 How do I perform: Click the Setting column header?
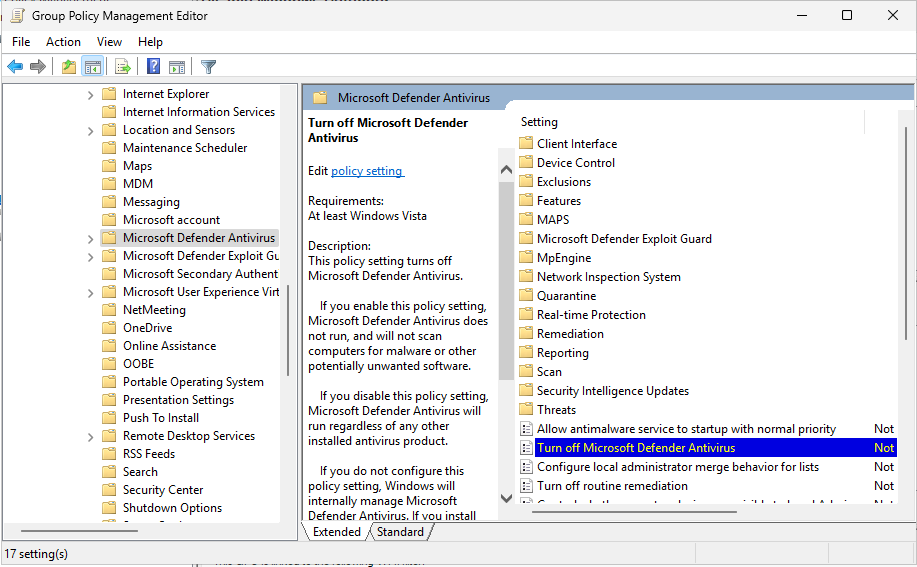tap(539, 122)
